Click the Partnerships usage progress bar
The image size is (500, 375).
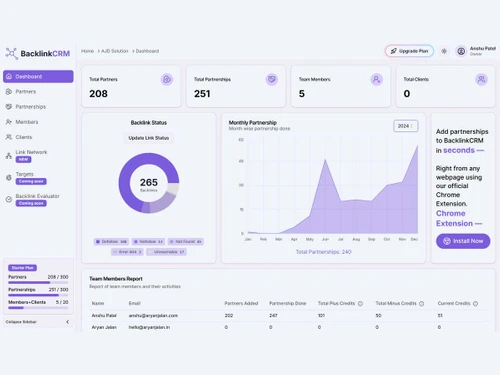pyautogui.click(x=38, y=295)
